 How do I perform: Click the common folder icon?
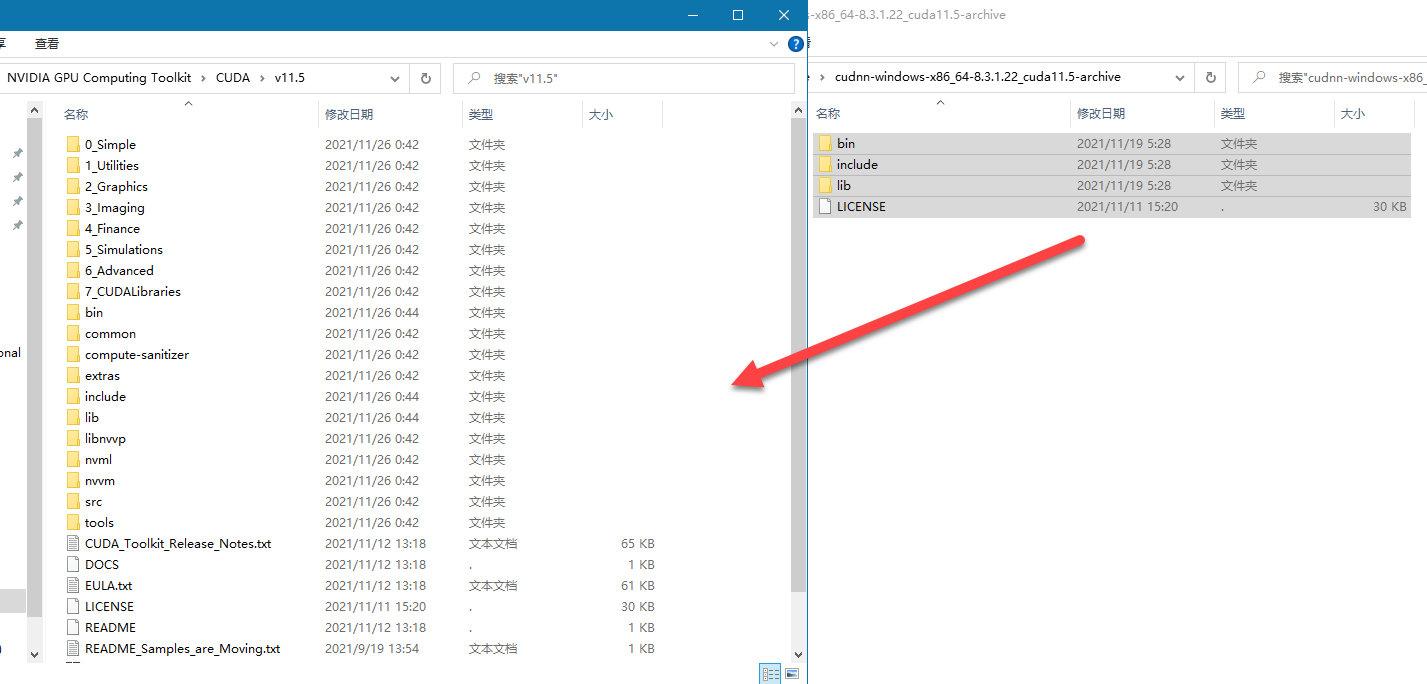[72, 333]
